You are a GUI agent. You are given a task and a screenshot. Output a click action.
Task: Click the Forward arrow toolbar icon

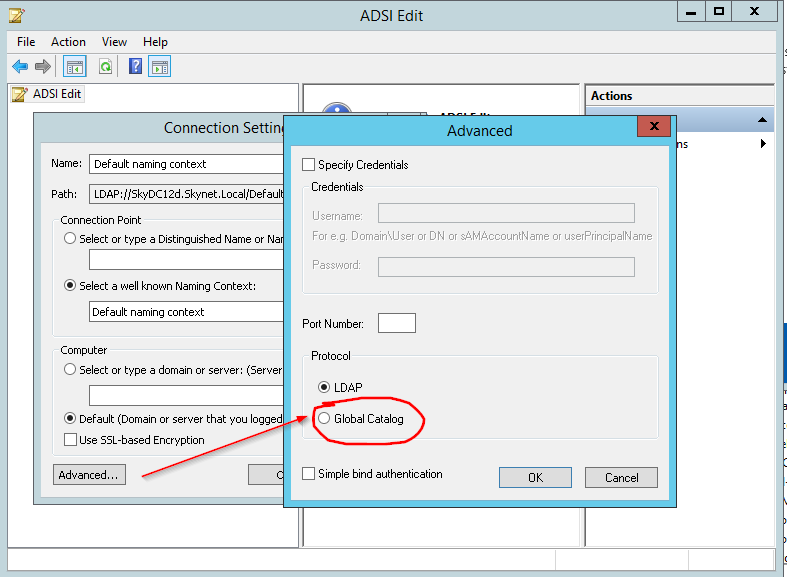tap(43, 66)
